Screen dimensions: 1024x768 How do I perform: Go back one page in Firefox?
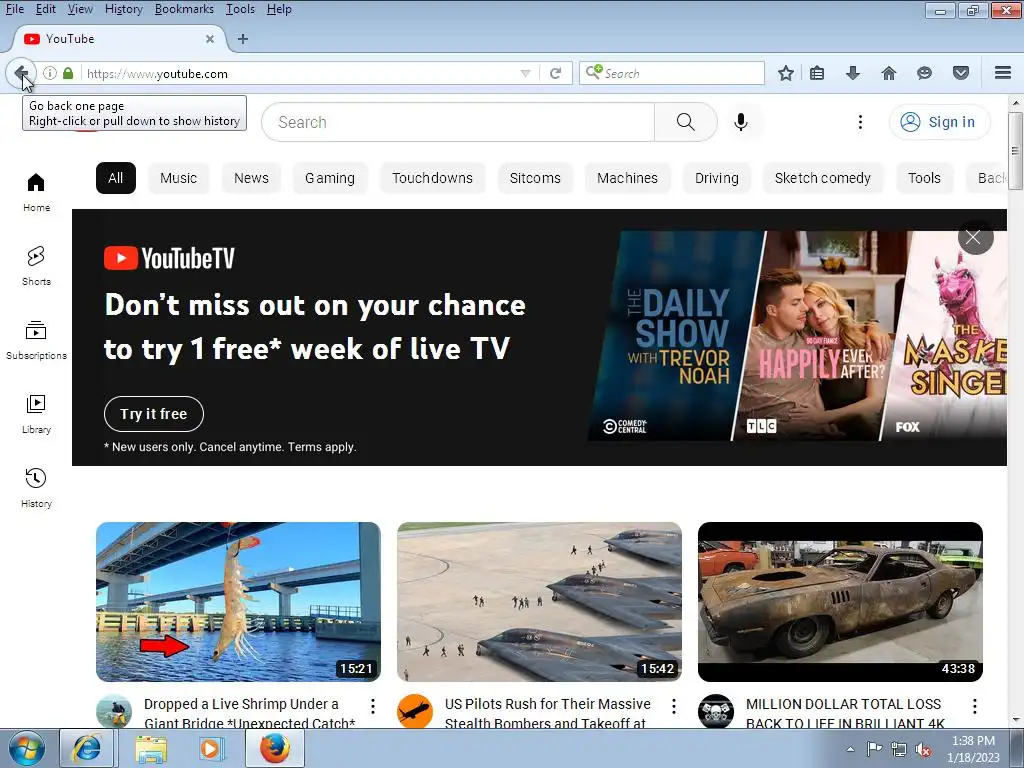(x=21, y=72)
